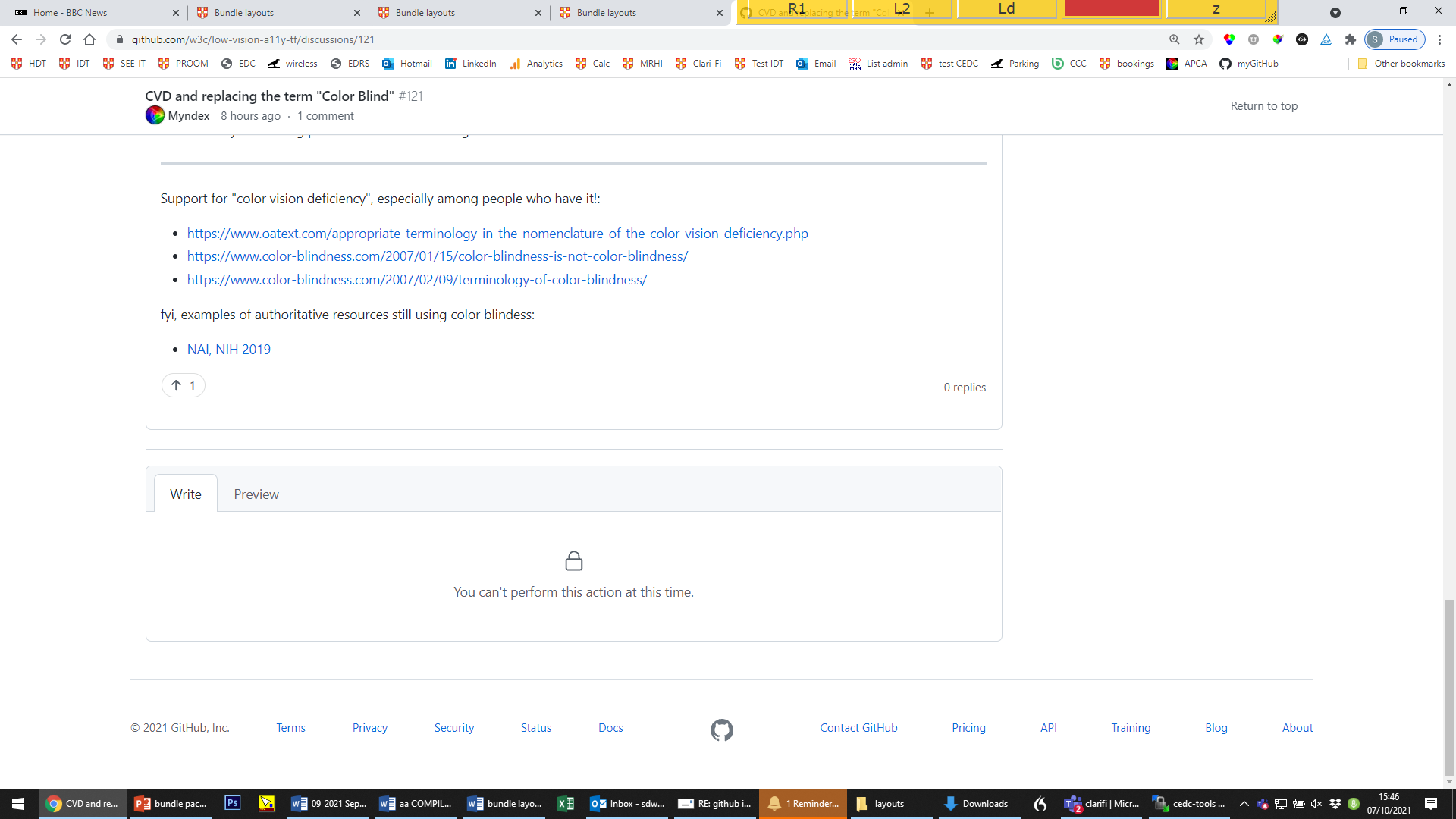Open the Myndex author profile
Screen dimensions: 1456x819
click(x=189, y=116)
